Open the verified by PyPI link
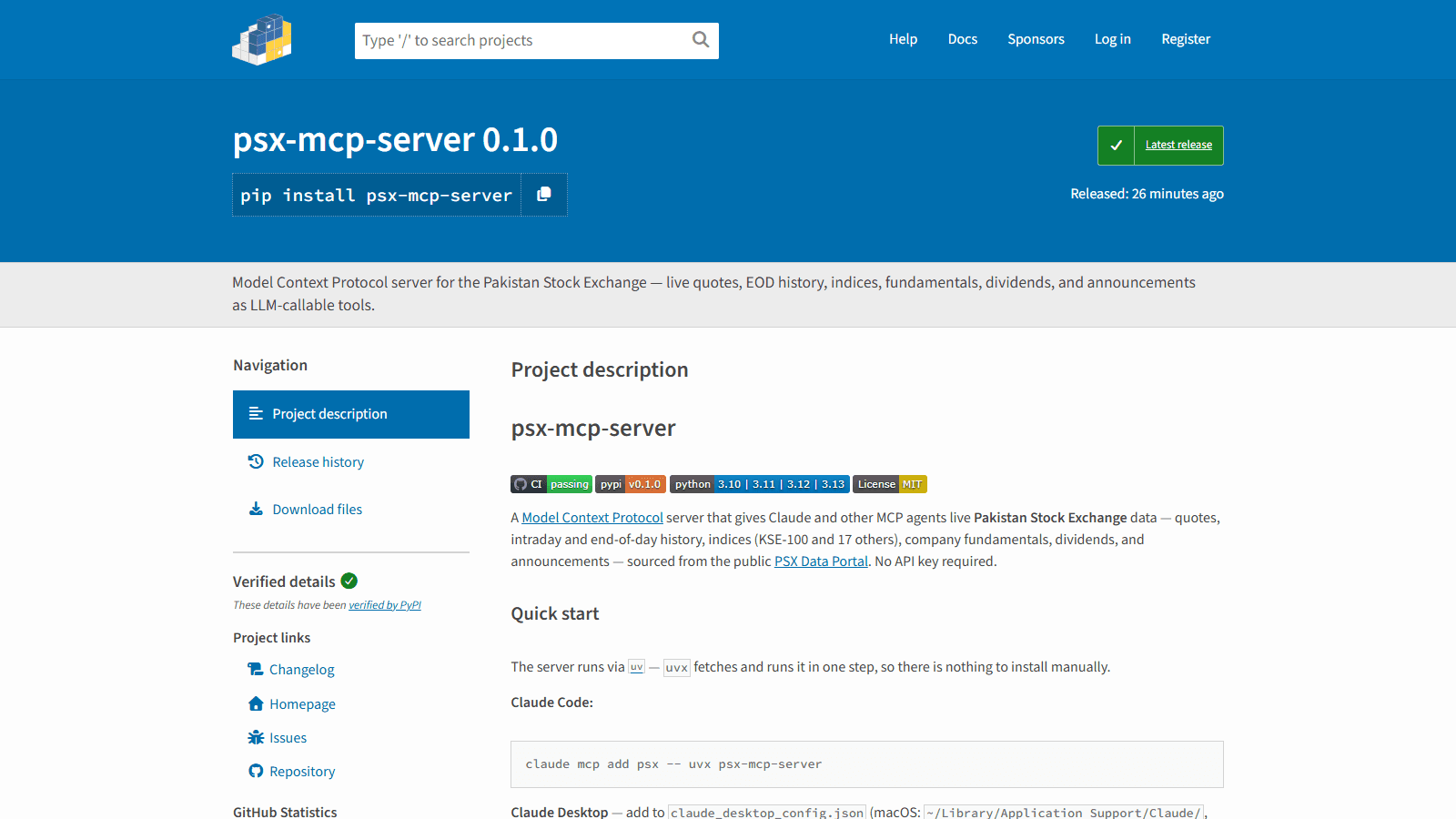This screenshot has height=819, width=1456. (385, 605)
